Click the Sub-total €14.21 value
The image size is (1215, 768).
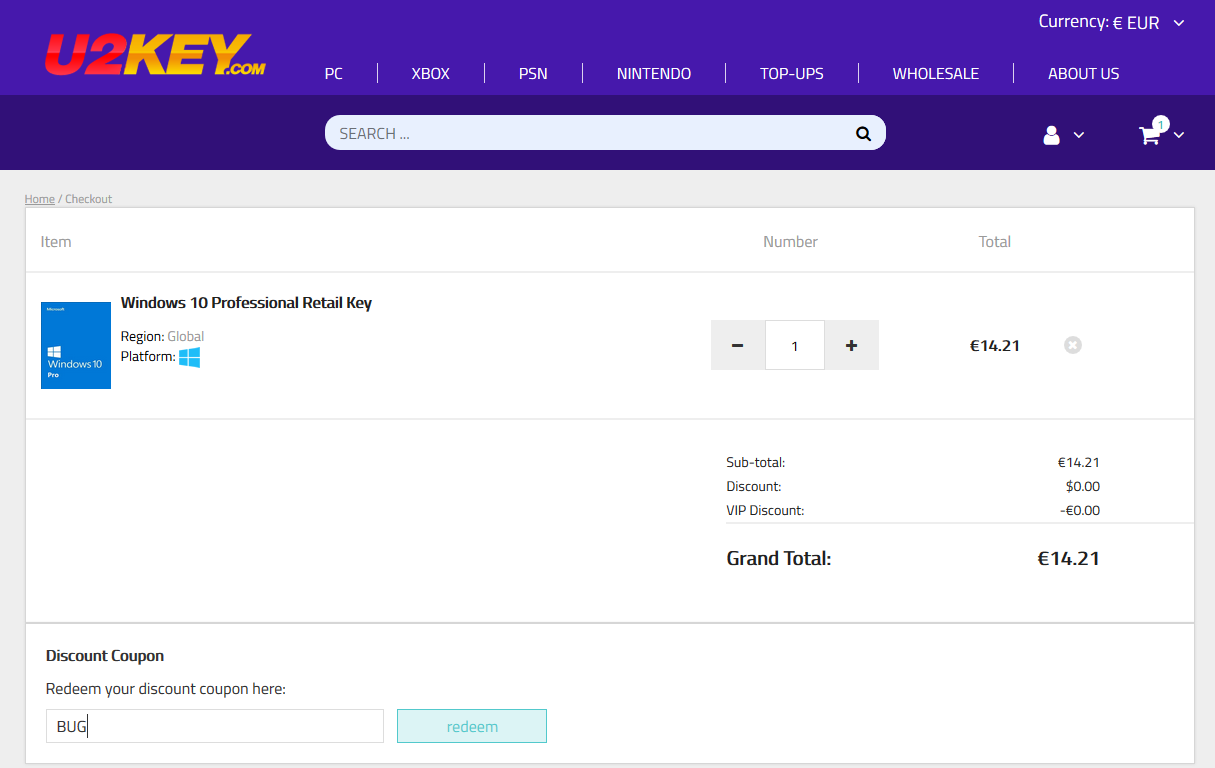(x=1079, y=462)
